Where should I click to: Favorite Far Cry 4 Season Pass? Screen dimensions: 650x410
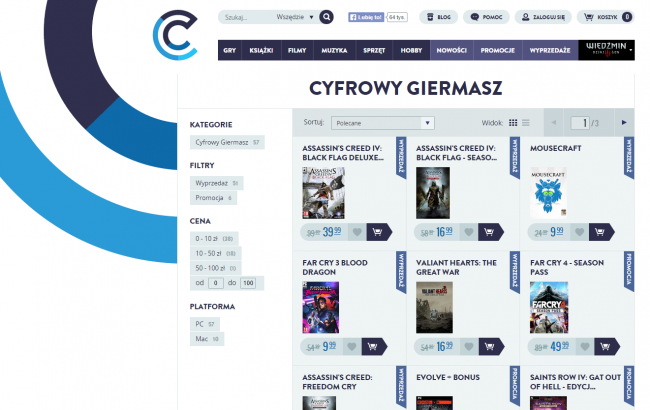click(x=585, y=347)
